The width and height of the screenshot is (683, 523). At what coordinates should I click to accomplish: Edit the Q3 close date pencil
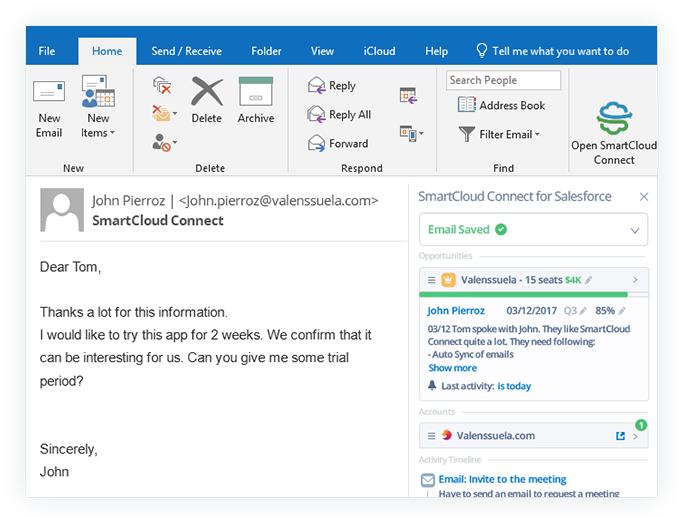[583, 311]
